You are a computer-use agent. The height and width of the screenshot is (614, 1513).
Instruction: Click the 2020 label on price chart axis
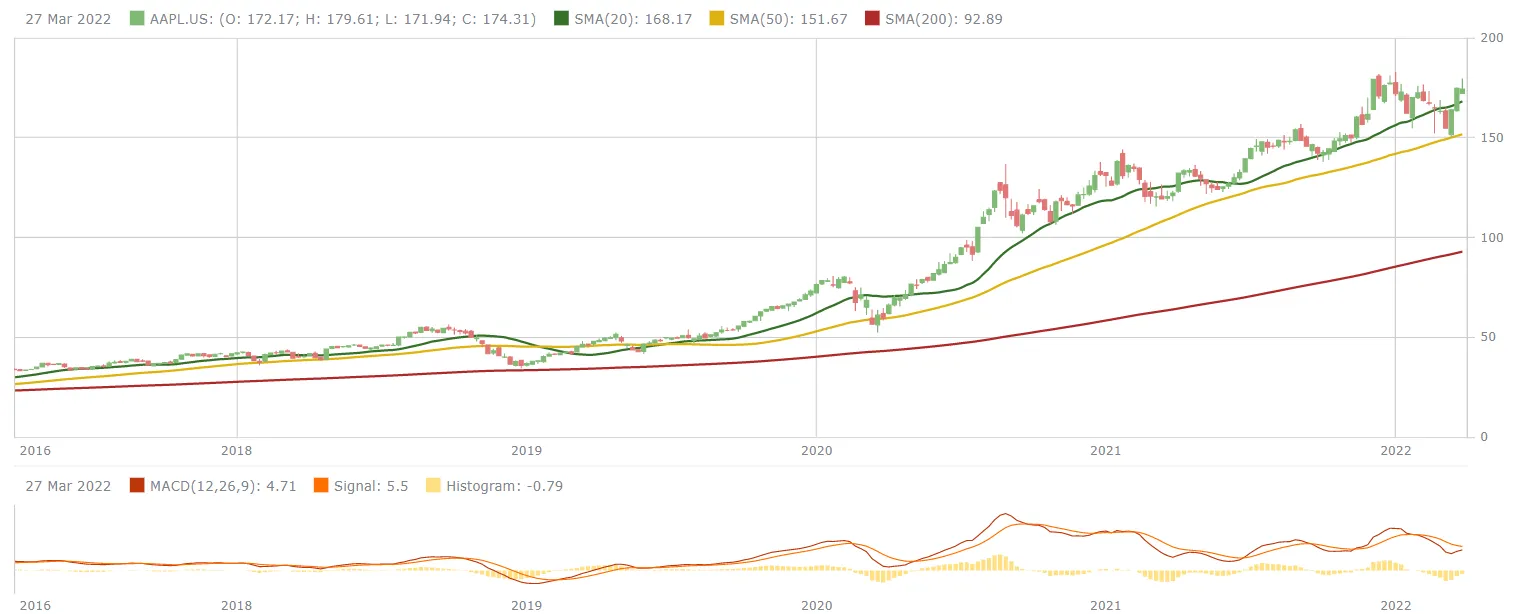(816, 451)
